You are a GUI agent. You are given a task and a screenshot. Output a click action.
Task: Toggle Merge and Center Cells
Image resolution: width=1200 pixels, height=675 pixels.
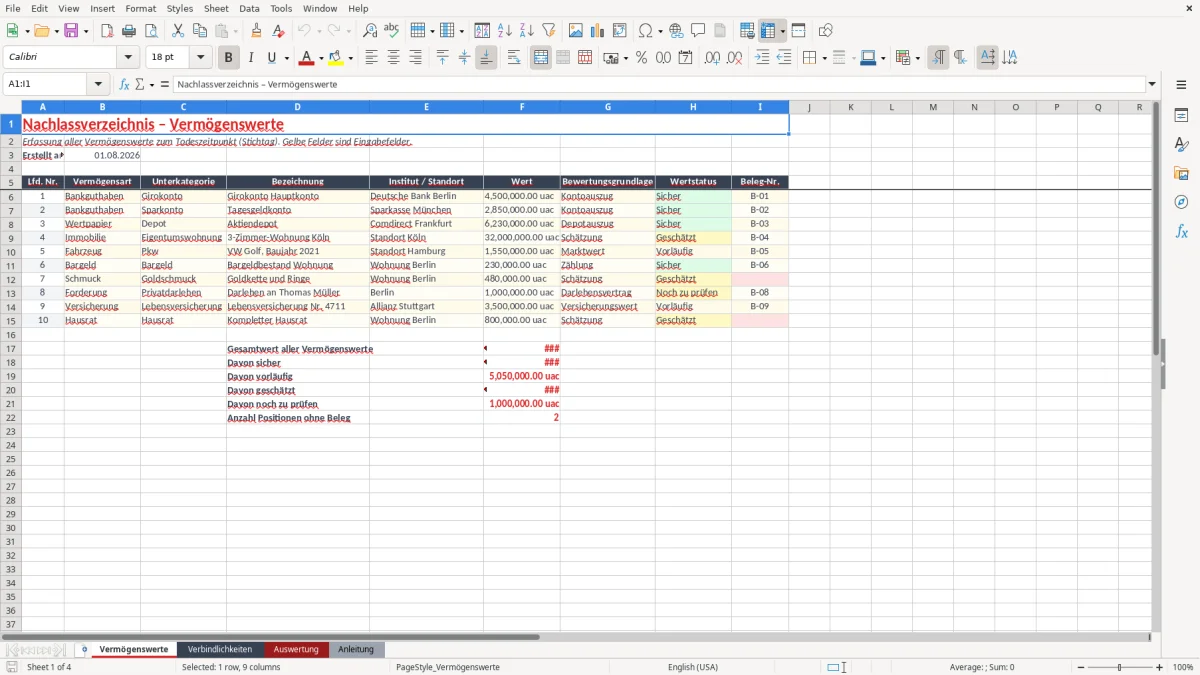[541, 58]
